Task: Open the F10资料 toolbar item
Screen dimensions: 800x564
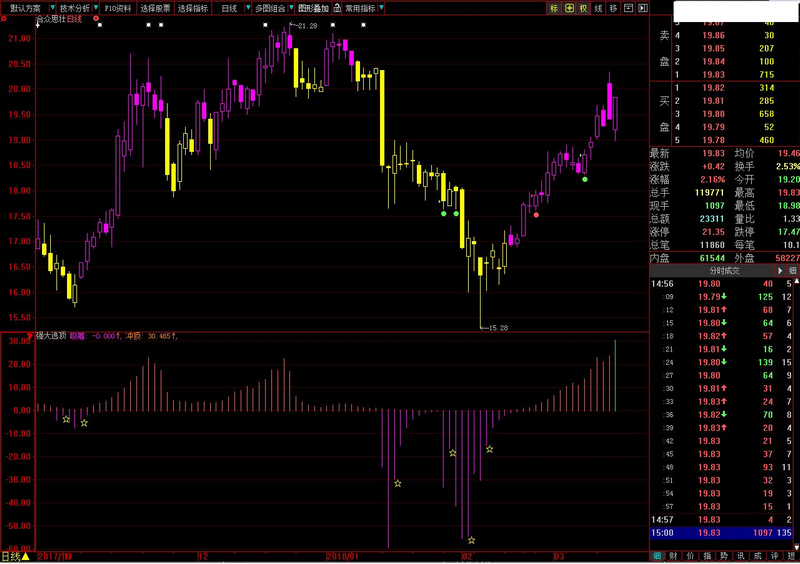Action: coord(118,8)
